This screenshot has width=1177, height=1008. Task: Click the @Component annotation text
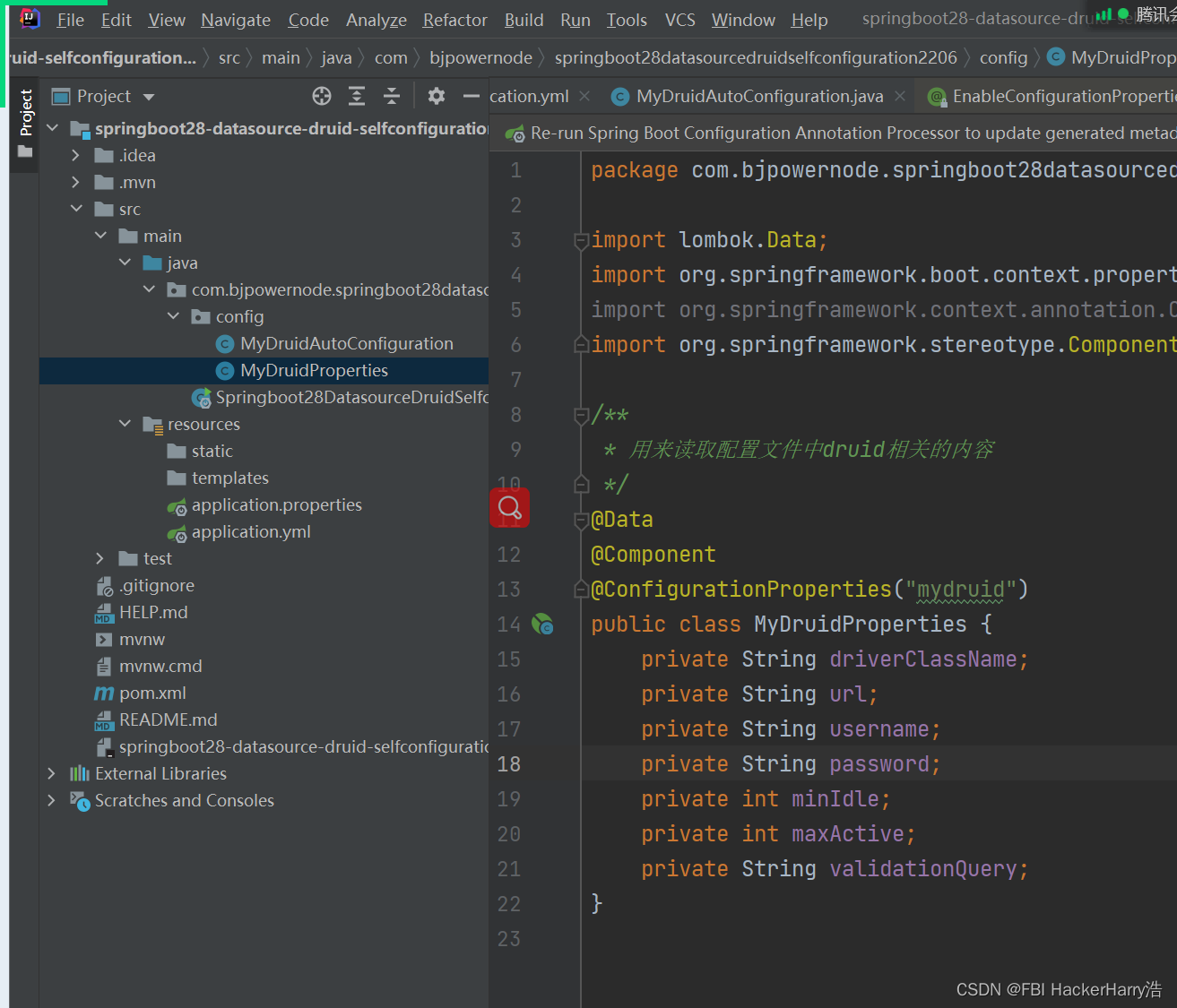coord(653,555)
